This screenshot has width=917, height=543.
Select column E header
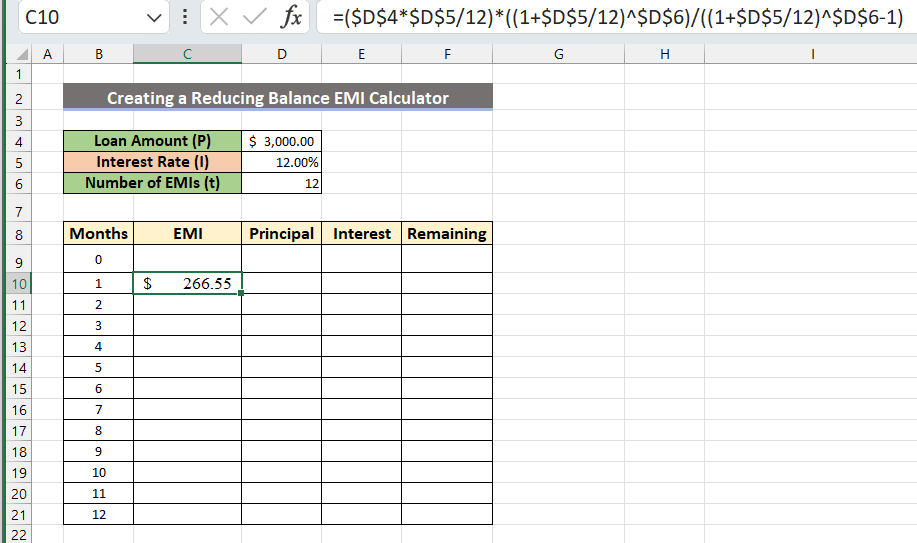click(361, 54)
